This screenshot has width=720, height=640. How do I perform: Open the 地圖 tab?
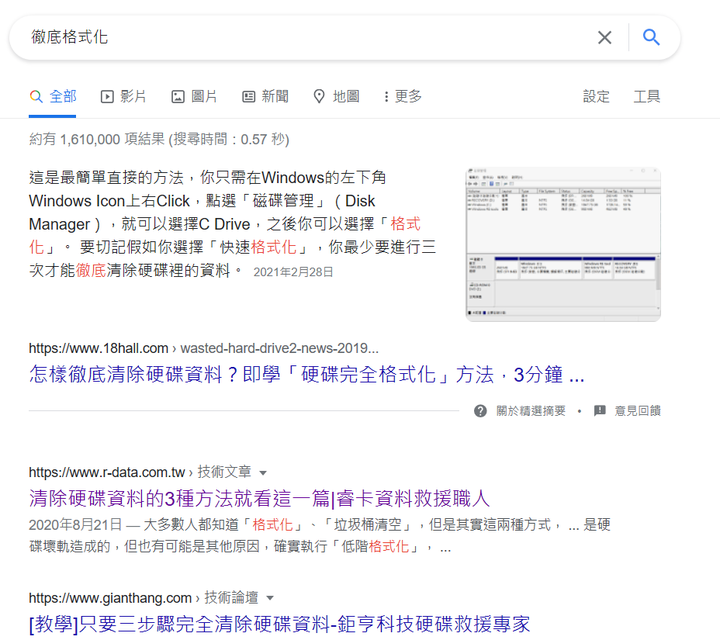pos(336,96)
